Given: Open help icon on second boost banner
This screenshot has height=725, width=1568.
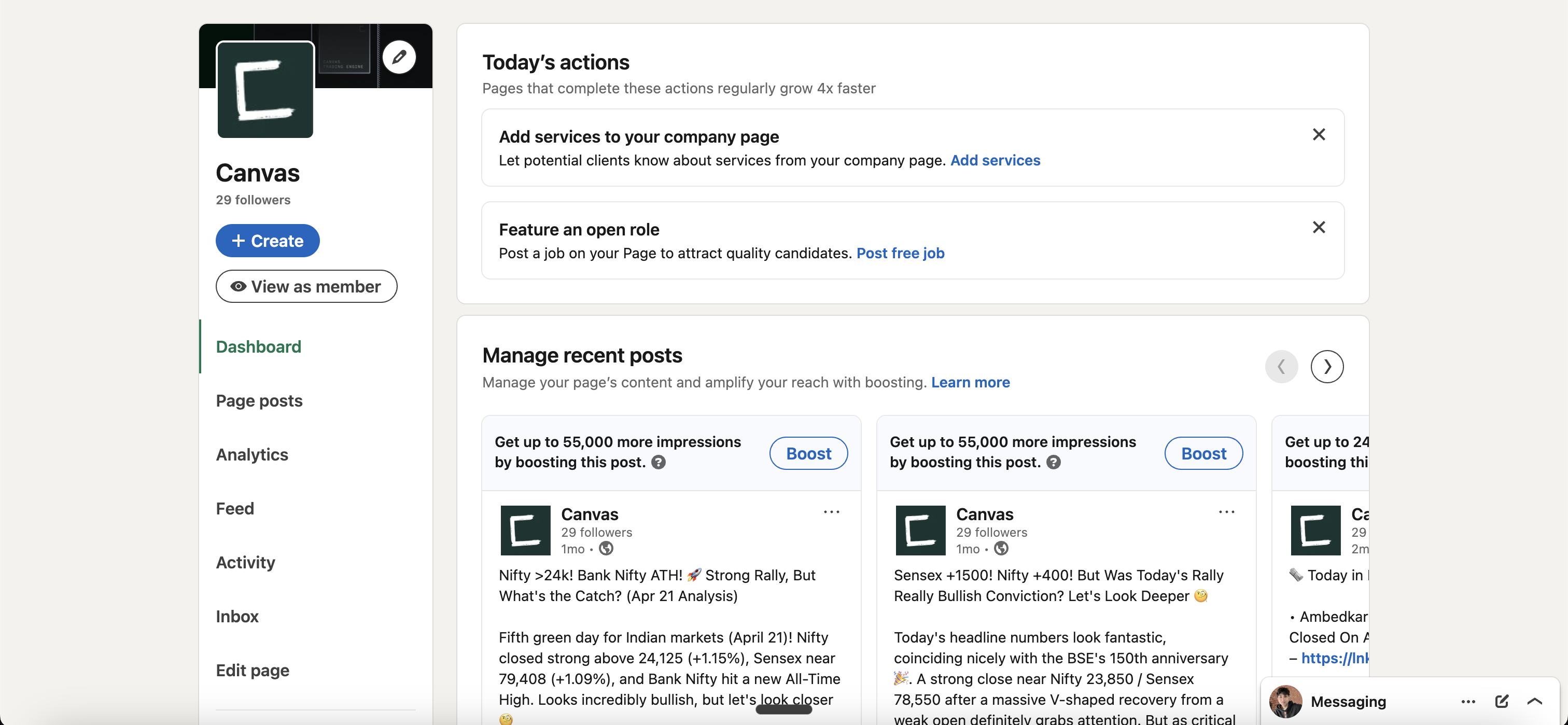Looking at the screenshot, I should pos(1053,462).
